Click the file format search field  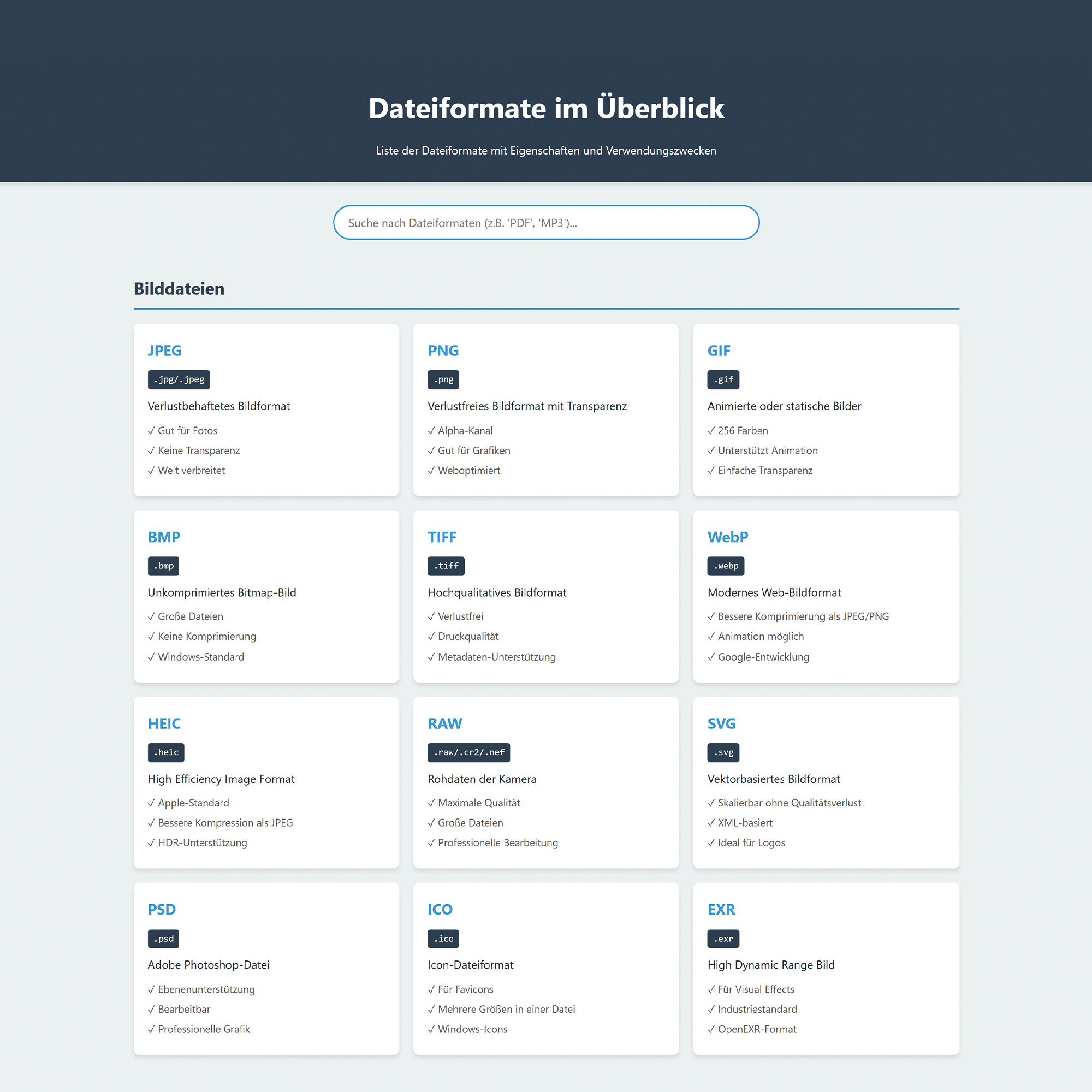pyautogui.click(x=545, y=223)
